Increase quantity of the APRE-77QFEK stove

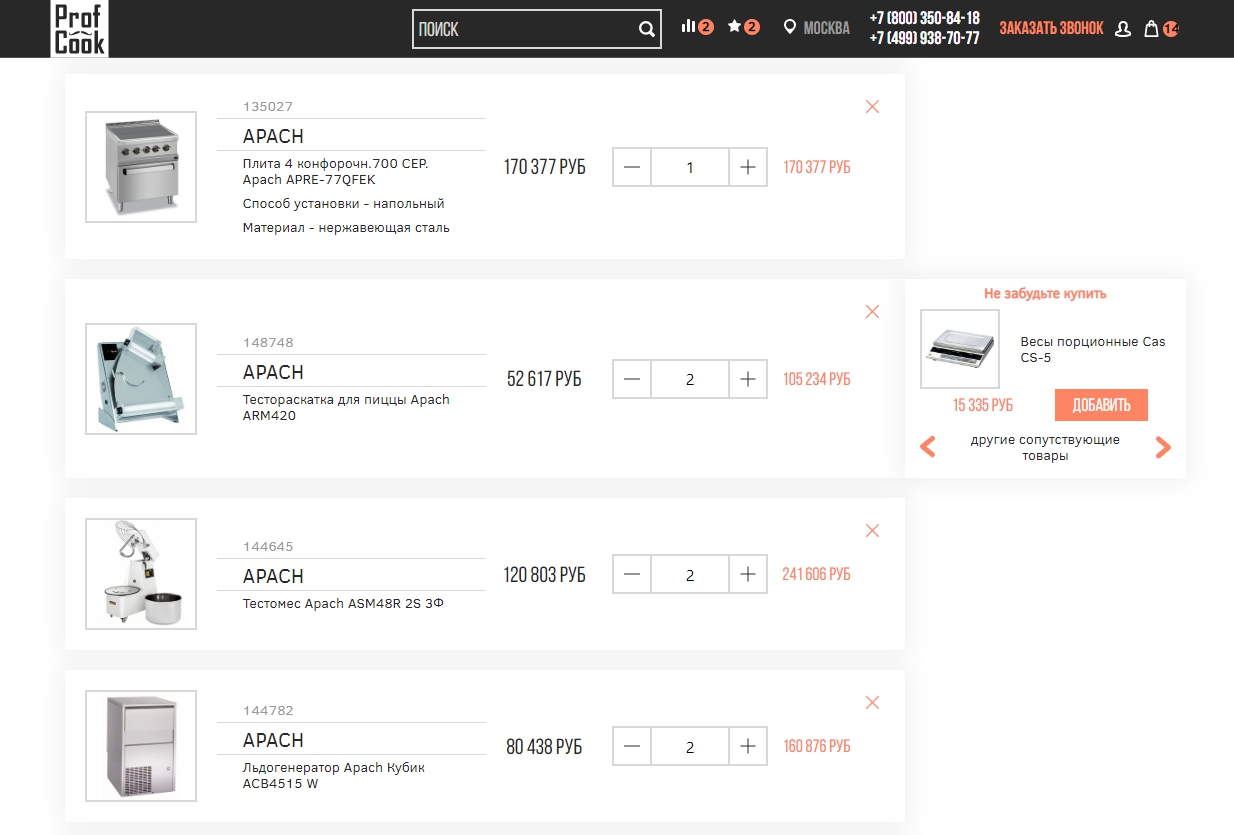pos(748,167)
